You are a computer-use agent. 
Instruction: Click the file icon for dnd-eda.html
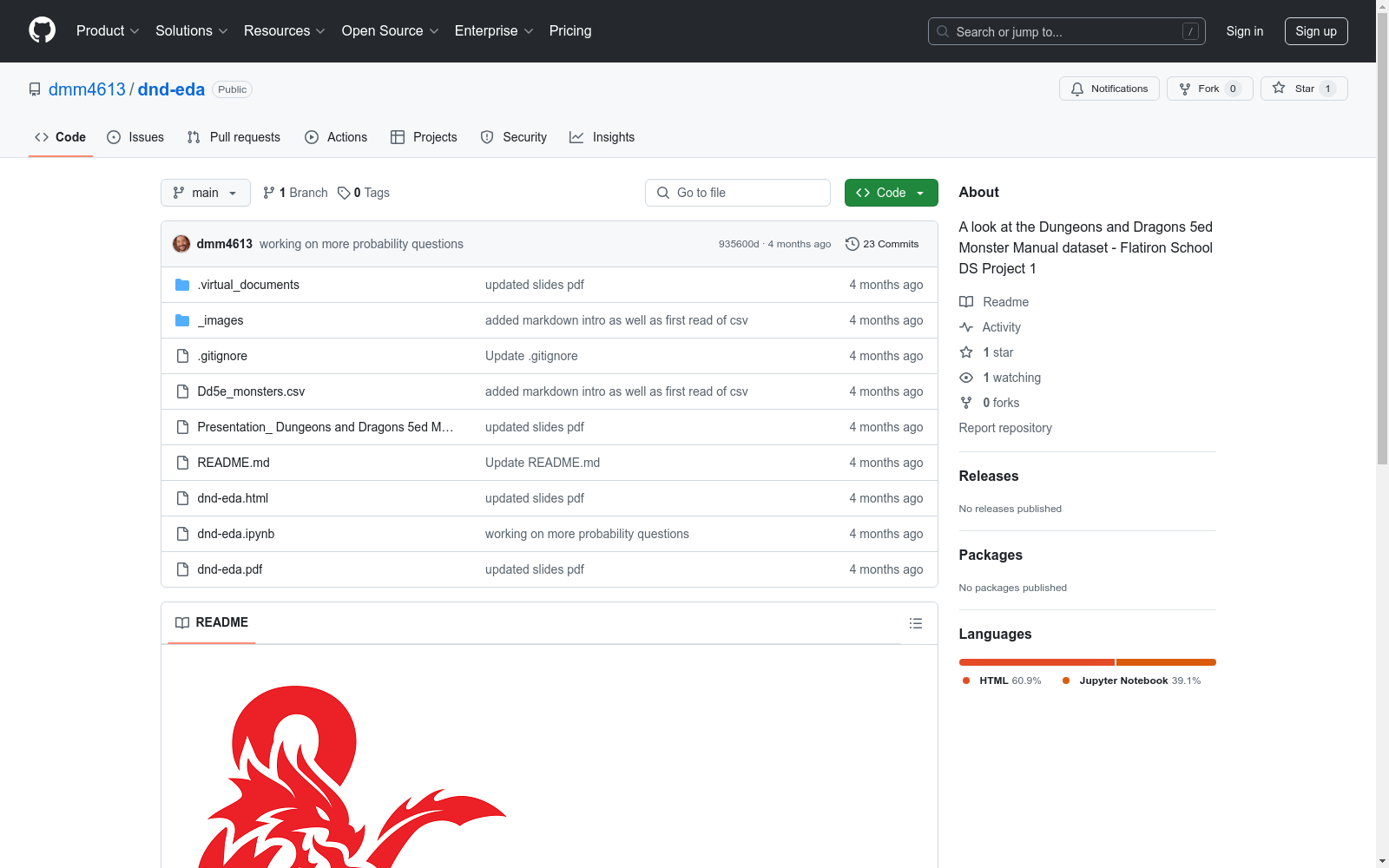pyautogui.click(x=182, y=498)
